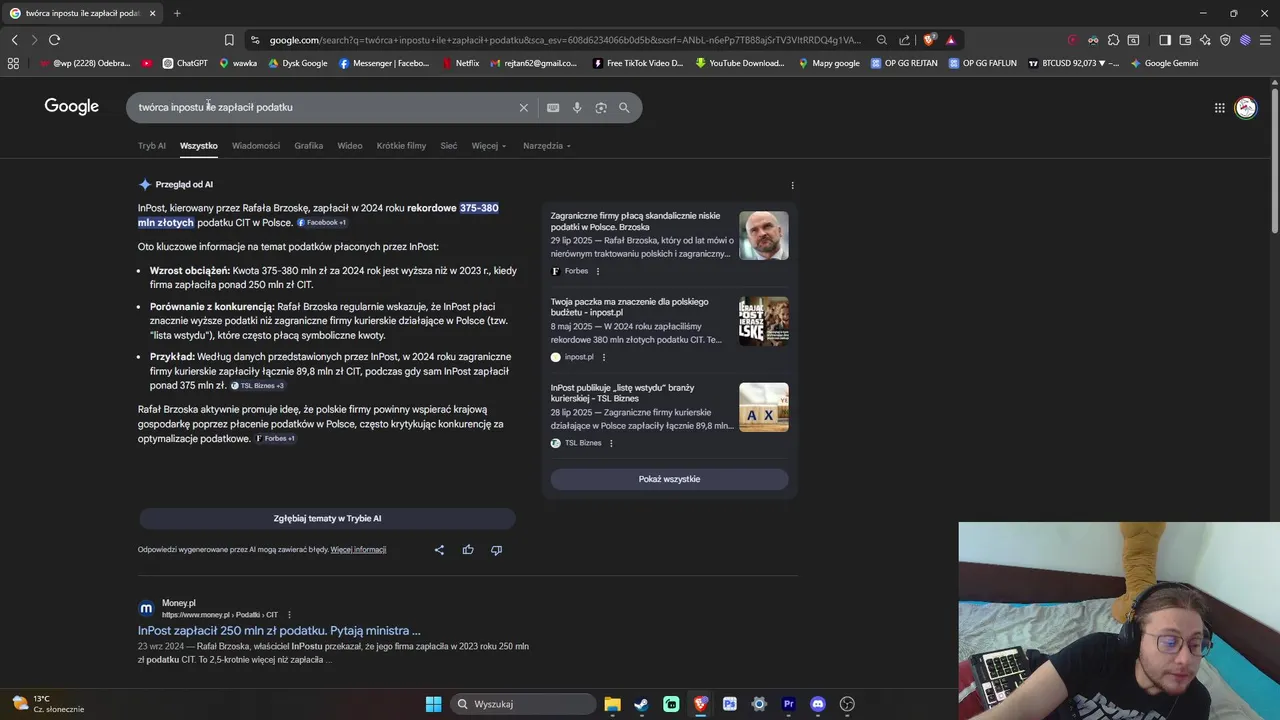Switch to Tryb AI tab
The height and width of the screenshot is (720, 1280).
pos(152,146)
